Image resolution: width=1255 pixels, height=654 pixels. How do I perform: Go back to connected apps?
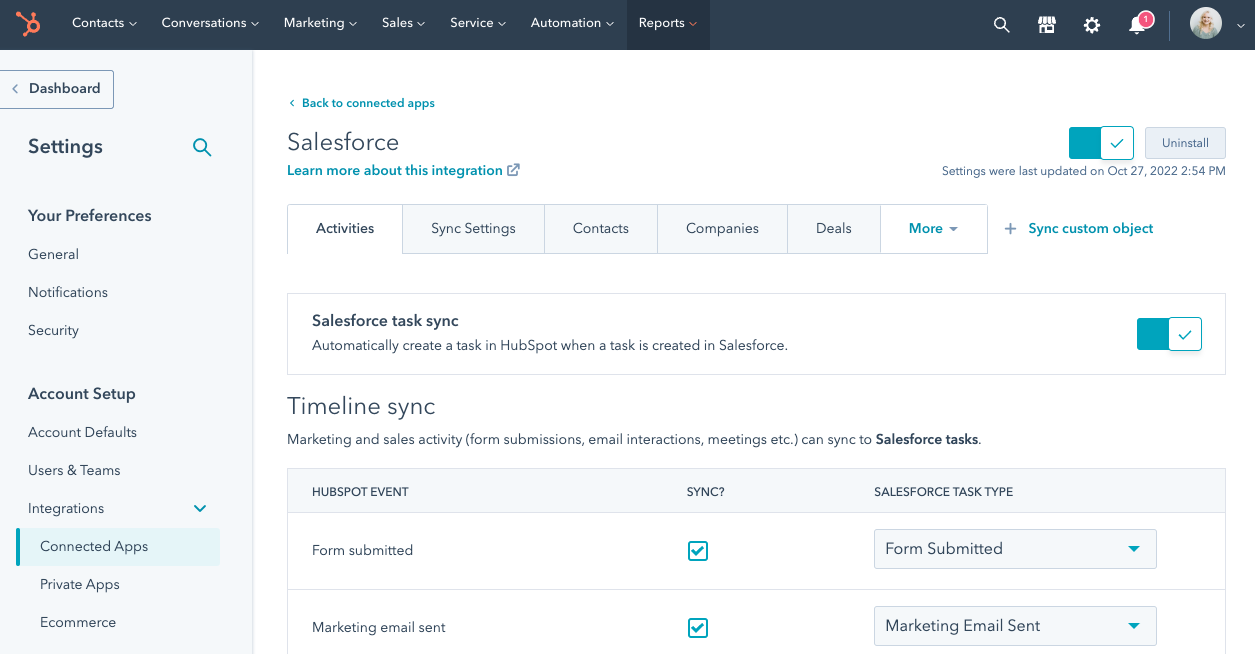(x=367, y=103)
